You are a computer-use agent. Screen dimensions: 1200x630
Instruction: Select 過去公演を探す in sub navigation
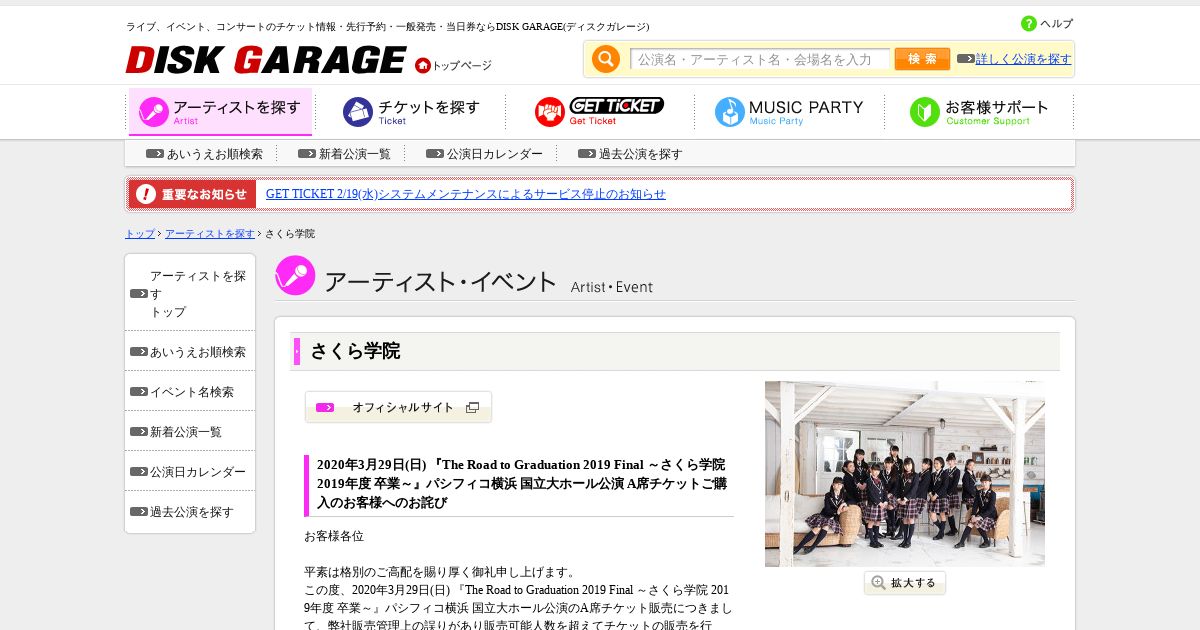click(641, 154)
